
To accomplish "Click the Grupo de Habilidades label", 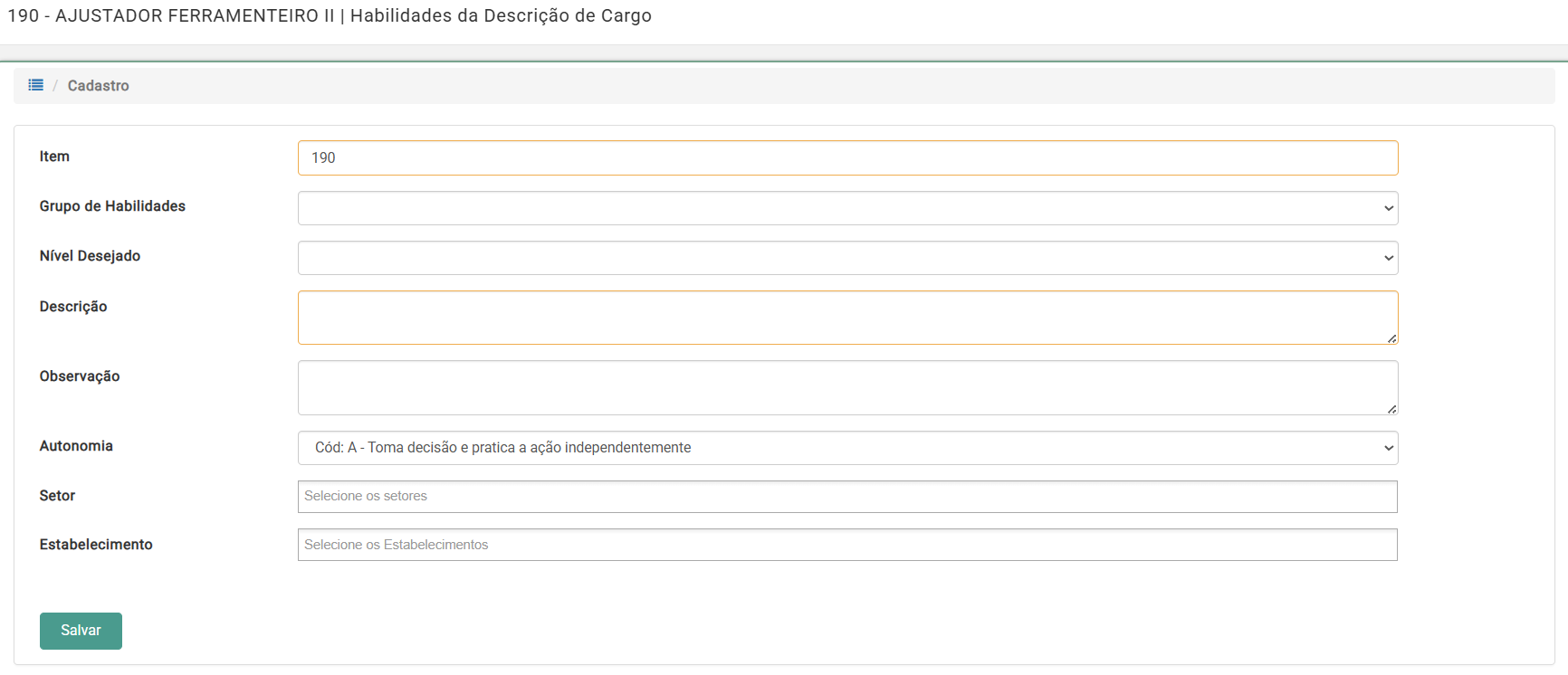I will [112, 206].
